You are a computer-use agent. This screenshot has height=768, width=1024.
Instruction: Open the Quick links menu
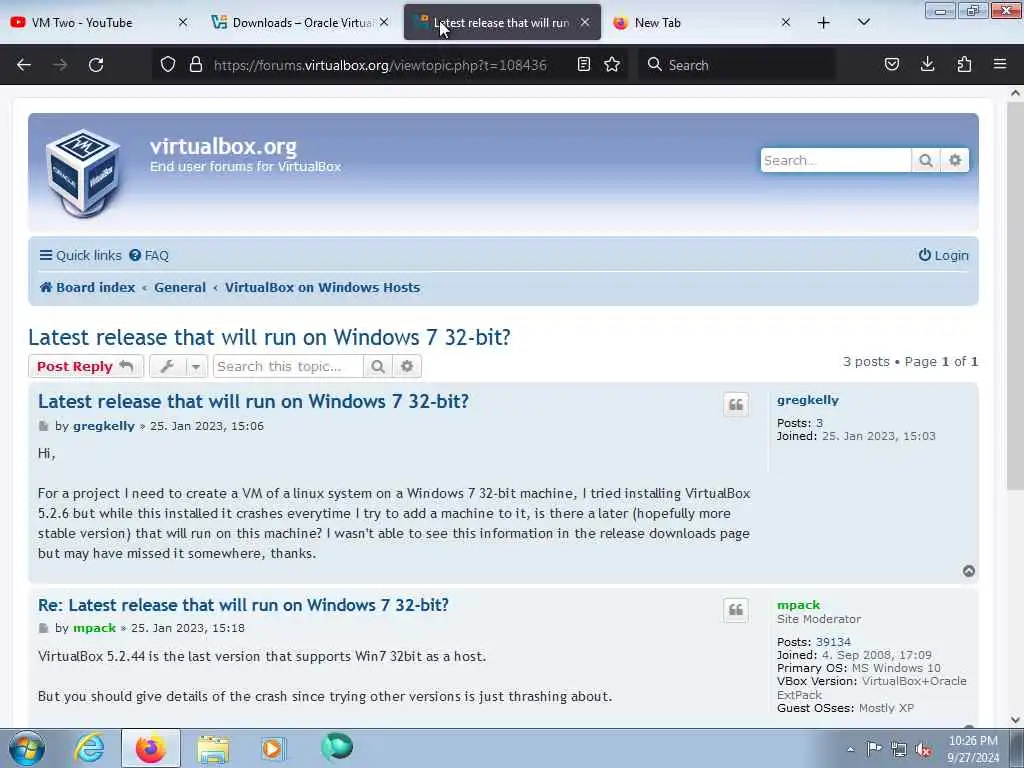point(80,255)
